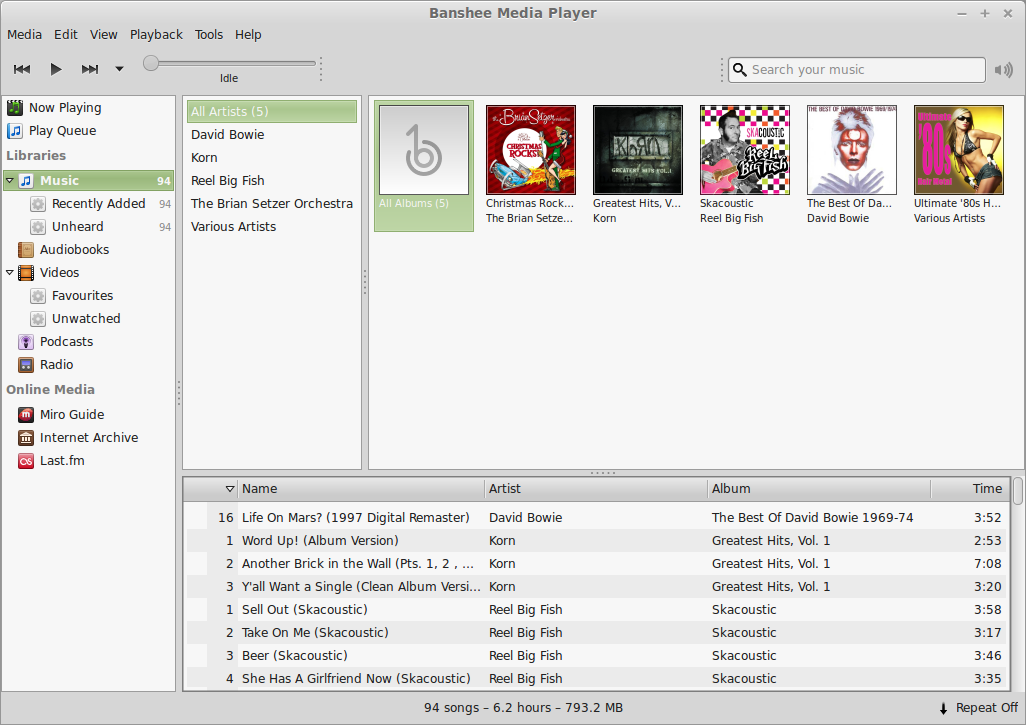
Task: Select track Life On Mars? (1997 Digital Remaster)
Action: coord(596,518)
